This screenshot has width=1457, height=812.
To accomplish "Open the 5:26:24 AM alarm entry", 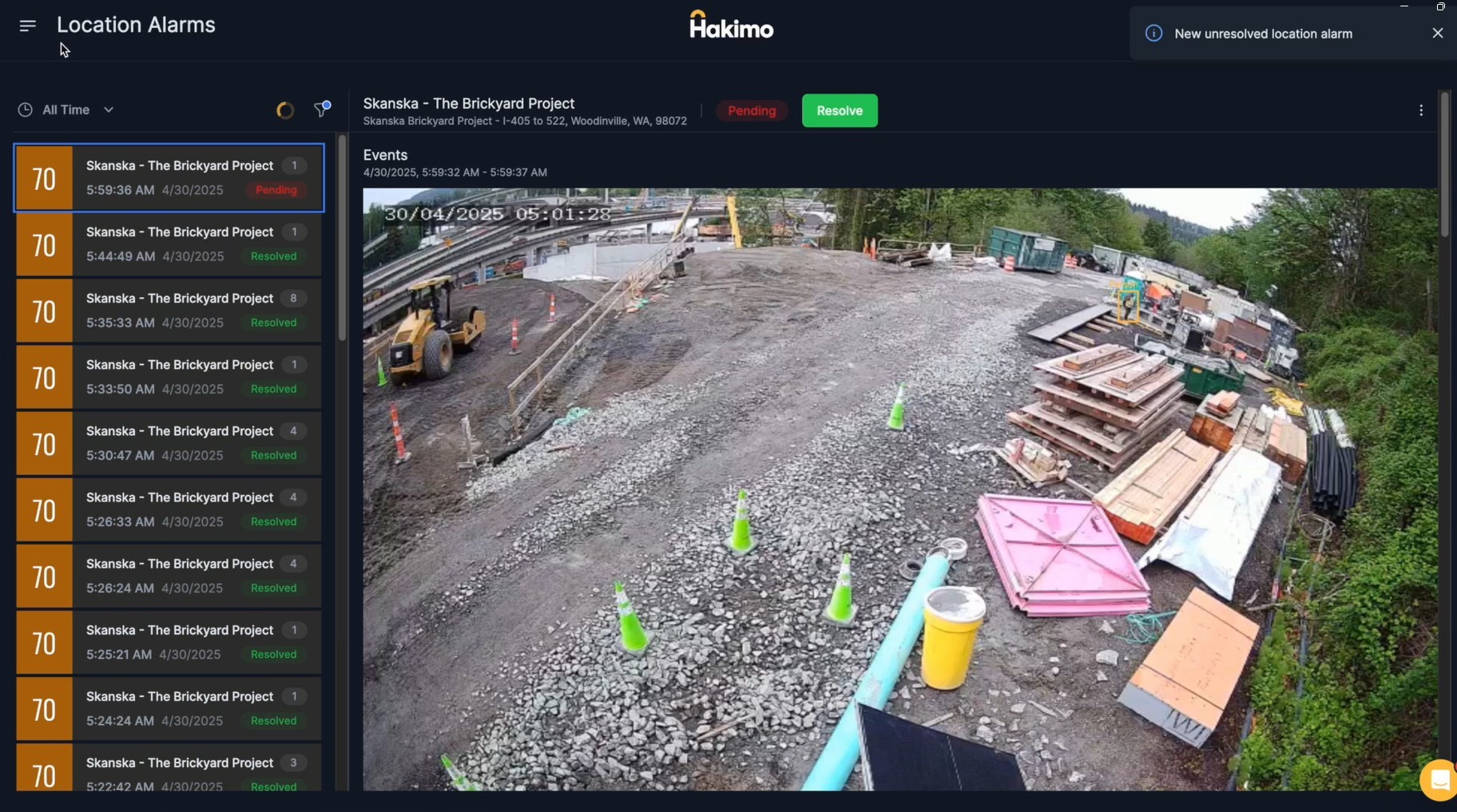I will (x=169, y=575).
